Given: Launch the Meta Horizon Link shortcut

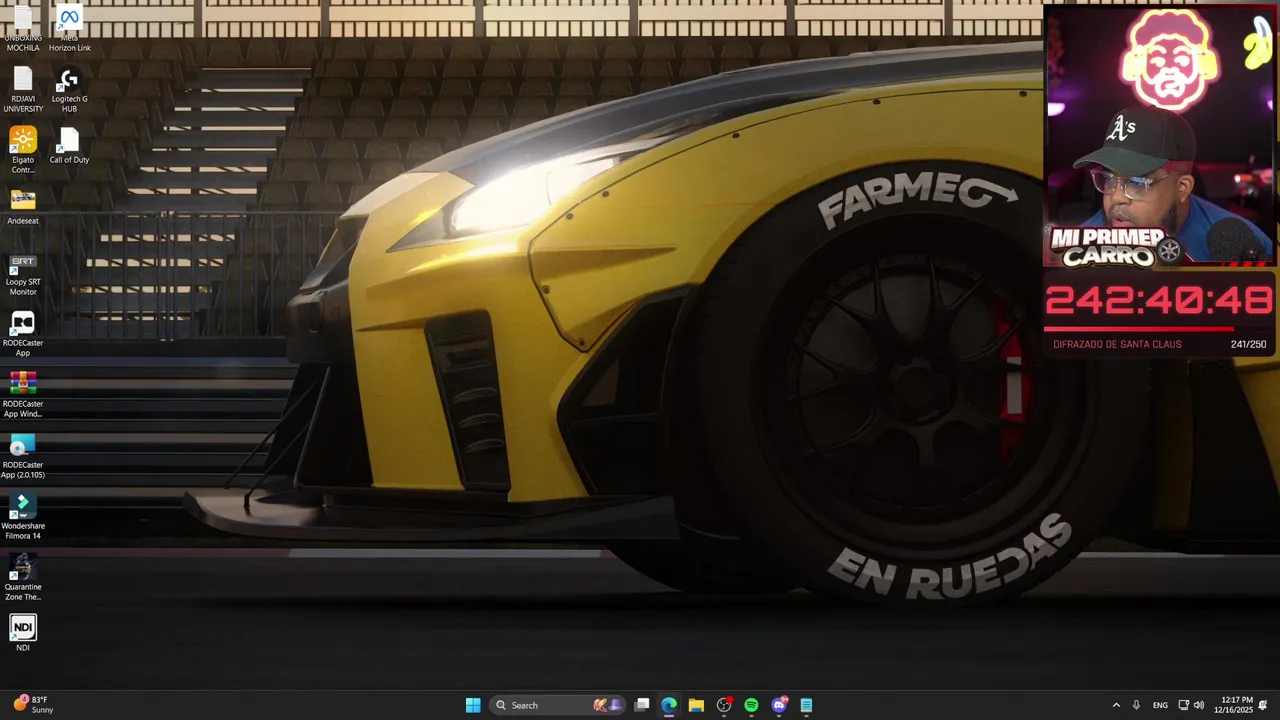Looking at the screenshot, I should pyautogui.click(x=69, y=28).
